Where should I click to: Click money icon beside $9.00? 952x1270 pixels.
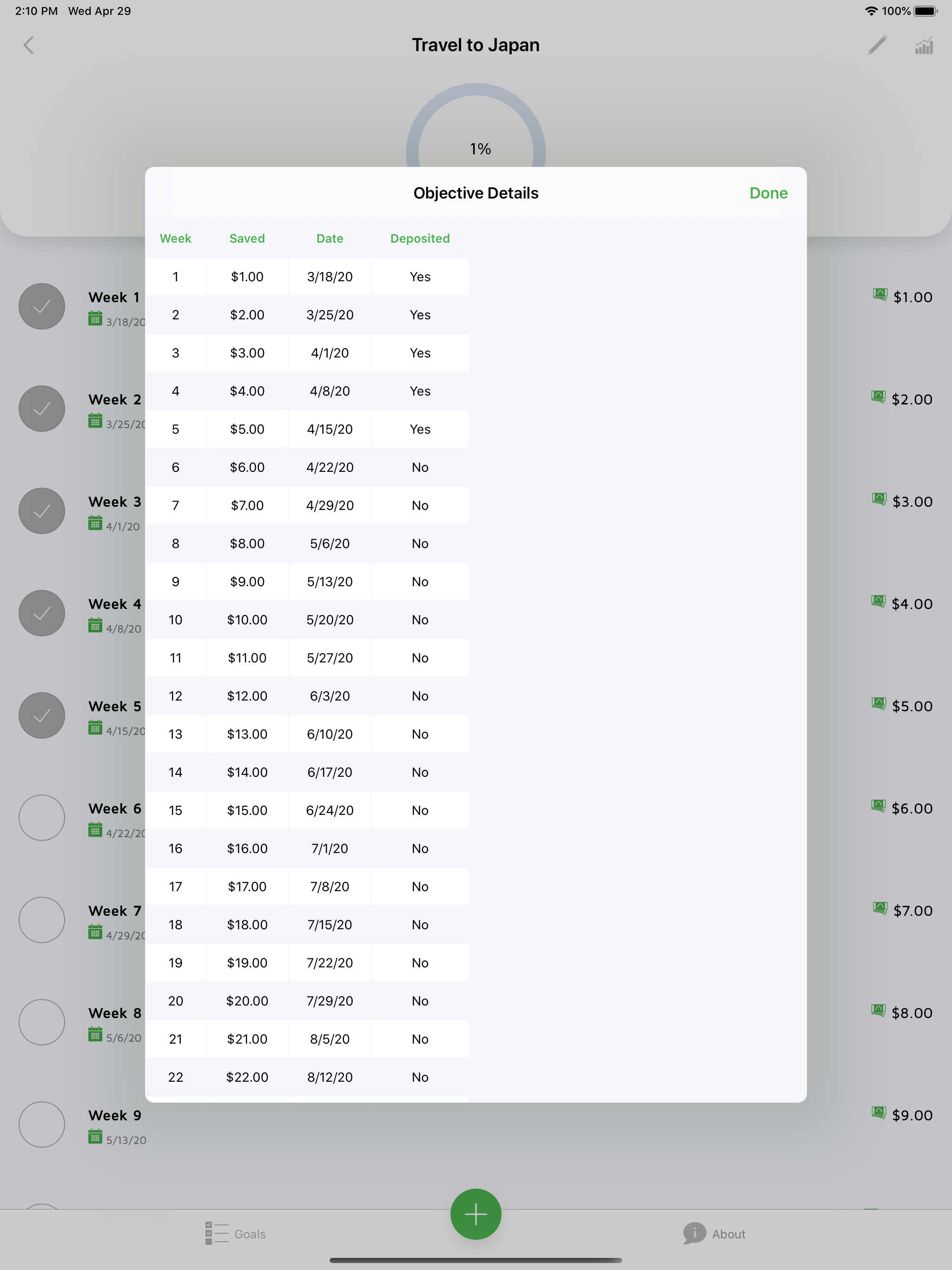tap(879, 1113)
